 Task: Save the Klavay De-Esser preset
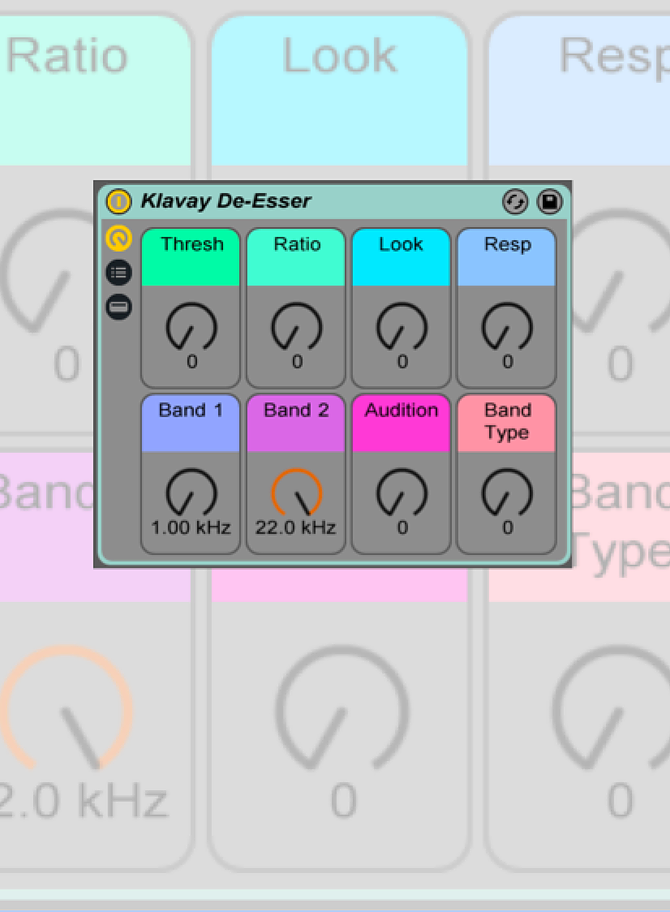(549, 202)
